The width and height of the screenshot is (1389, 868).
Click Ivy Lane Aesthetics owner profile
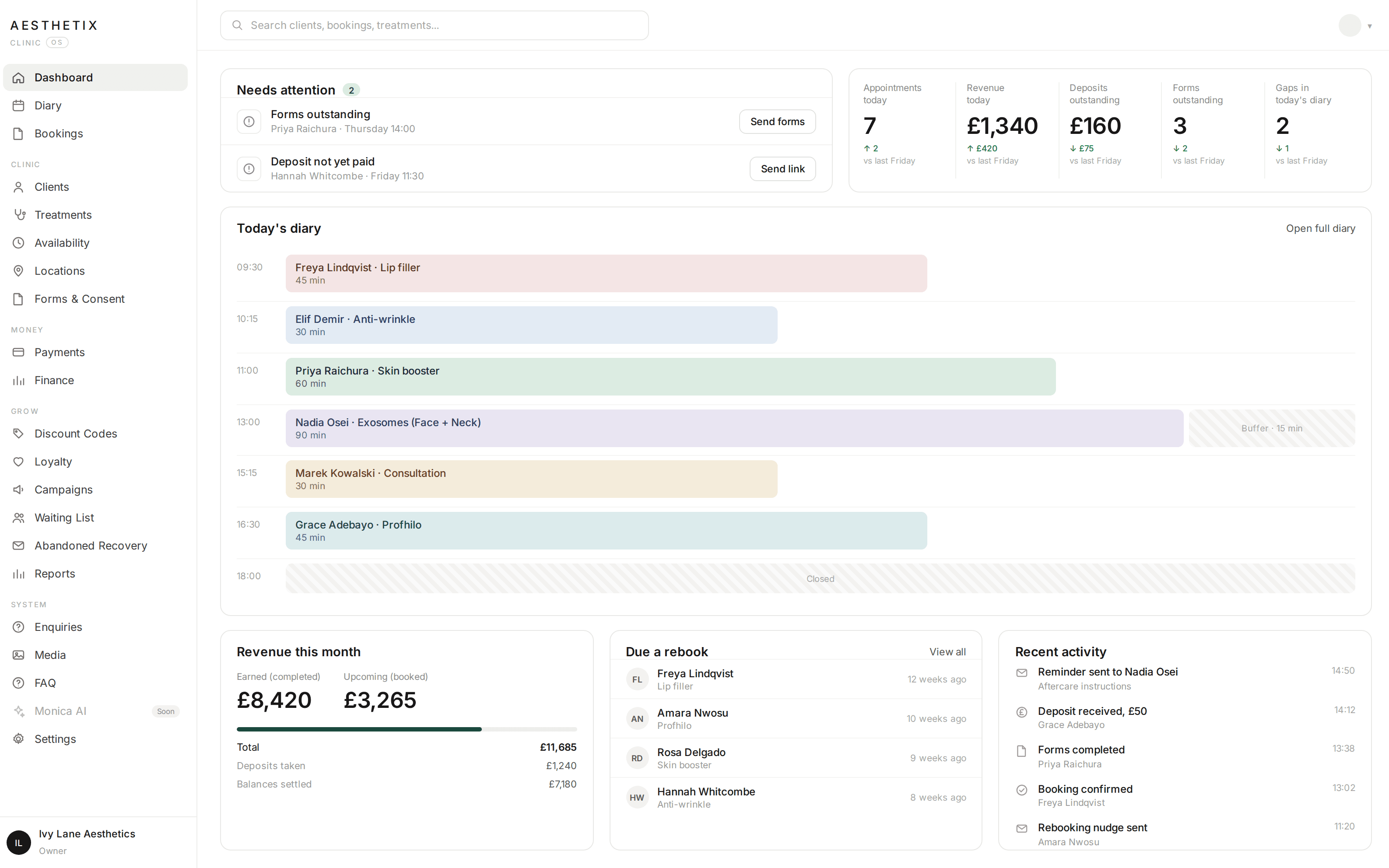coord(98,842)
